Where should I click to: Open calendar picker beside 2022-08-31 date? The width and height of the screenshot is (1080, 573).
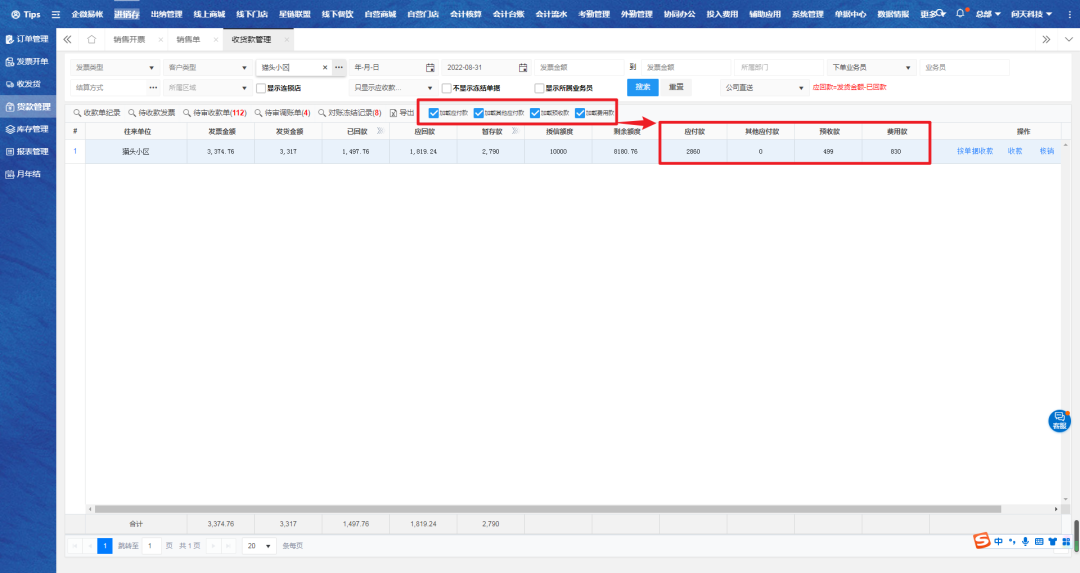point(522,68)
